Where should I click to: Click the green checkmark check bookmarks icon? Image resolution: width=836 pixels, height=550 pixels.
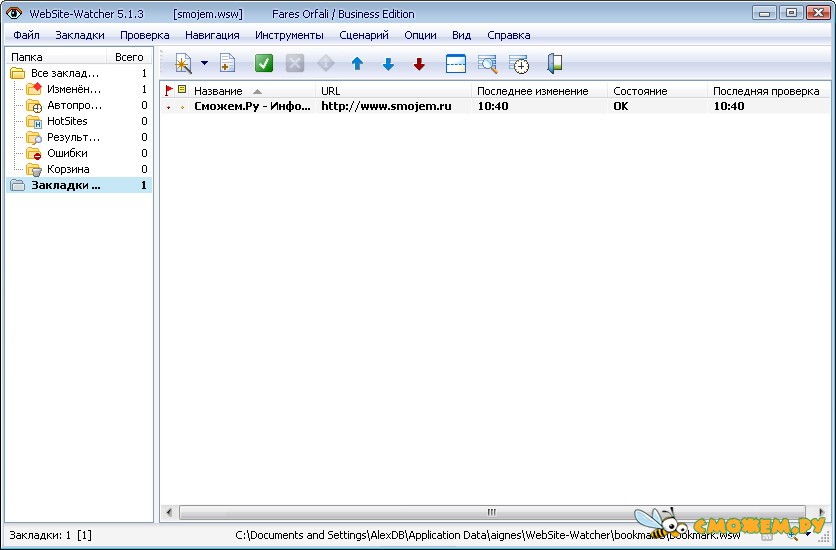coord(263,63)
